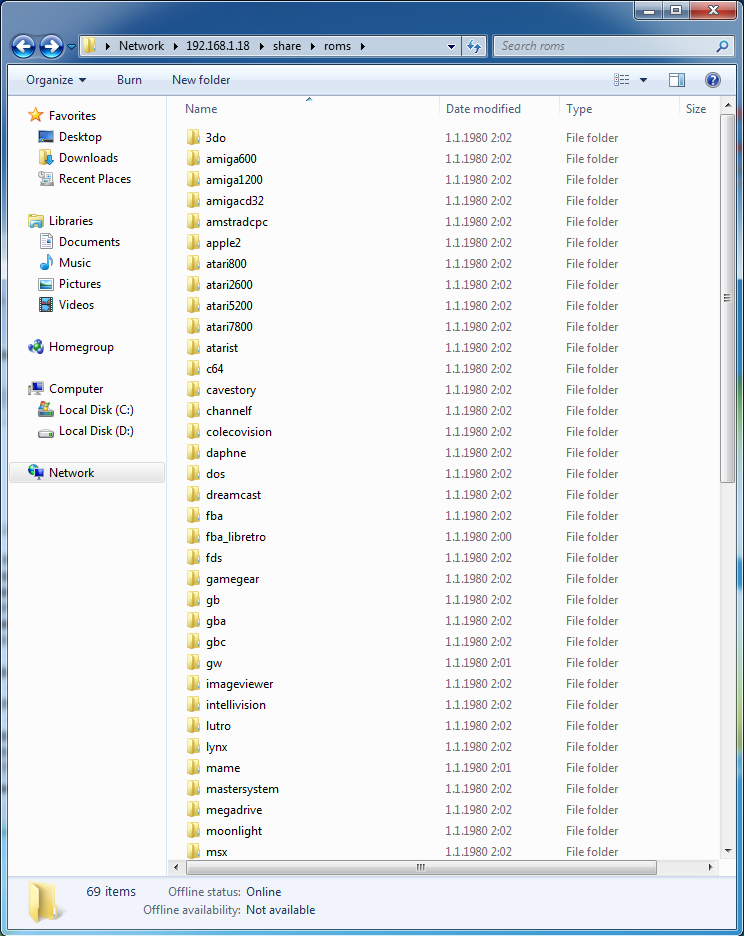Select the gba folder icon
The image size is (745, 936).
click(x=193, y=621)
